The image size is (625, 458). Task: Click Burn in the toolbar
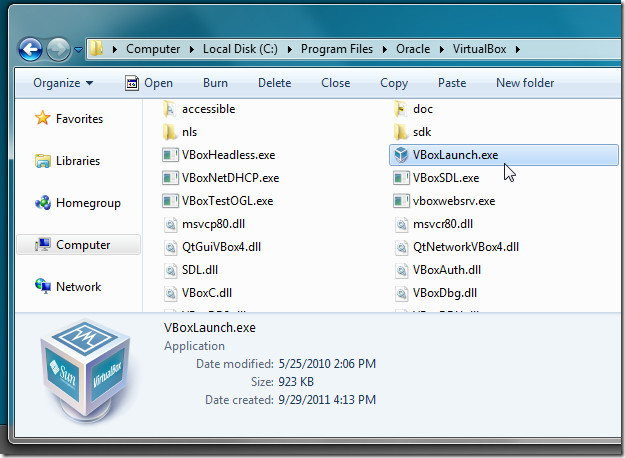point(215,83)
